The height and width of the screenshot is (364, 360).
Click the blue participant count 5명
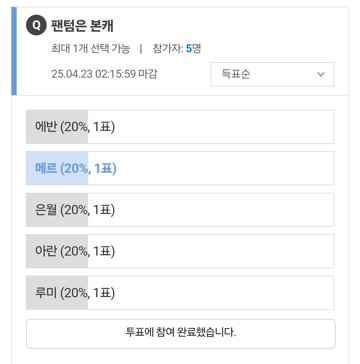click(x=193, y=49)
